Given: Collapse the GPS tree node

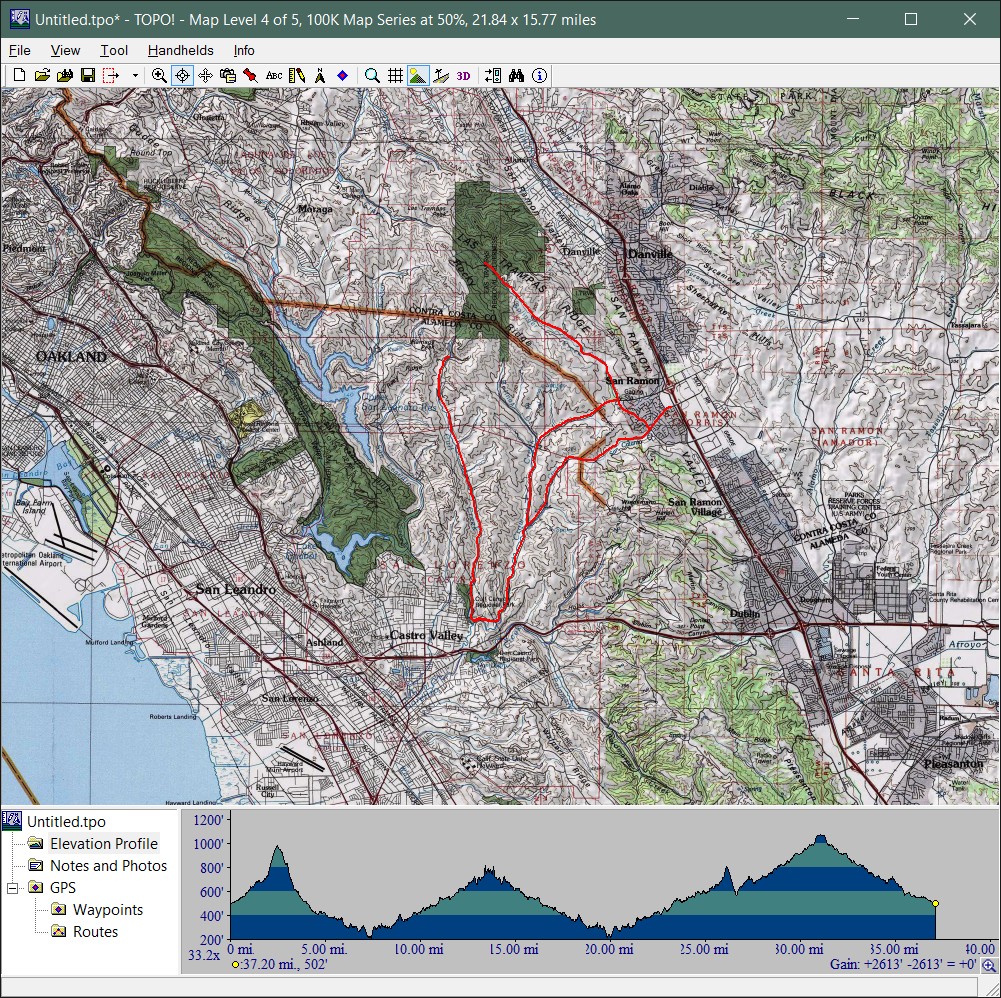Looking at the screenshot, I should pyautogui.click(x=13, y=888).
